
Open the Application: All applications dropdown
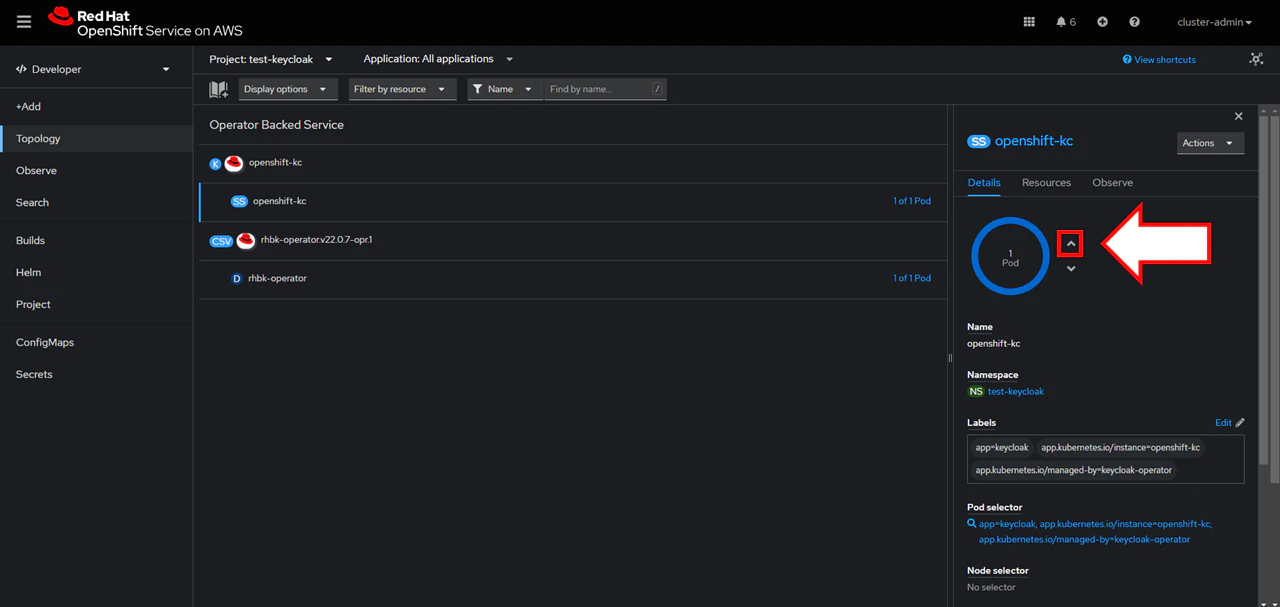pos(438,59)
